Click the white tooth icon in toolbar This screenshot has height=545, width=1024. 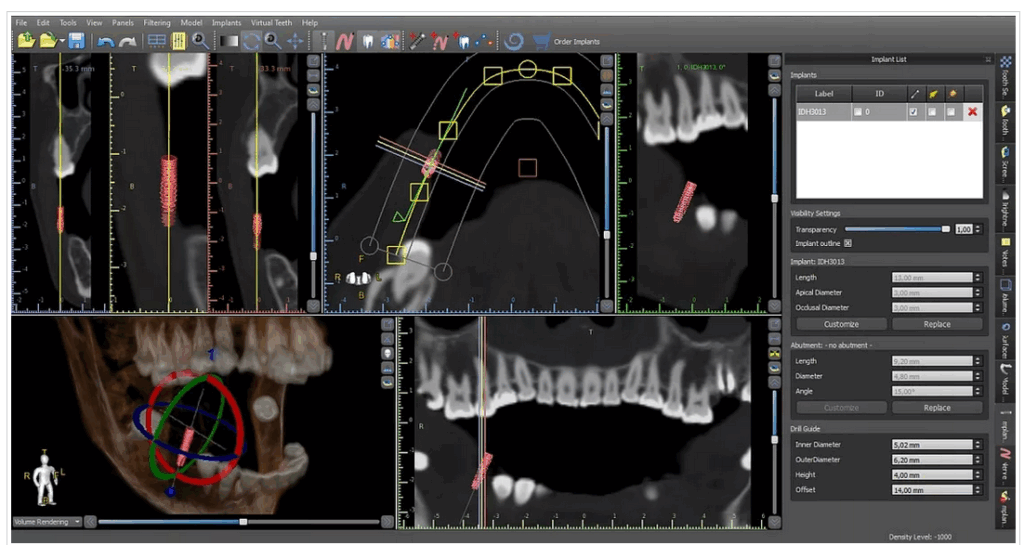[367, 41]
